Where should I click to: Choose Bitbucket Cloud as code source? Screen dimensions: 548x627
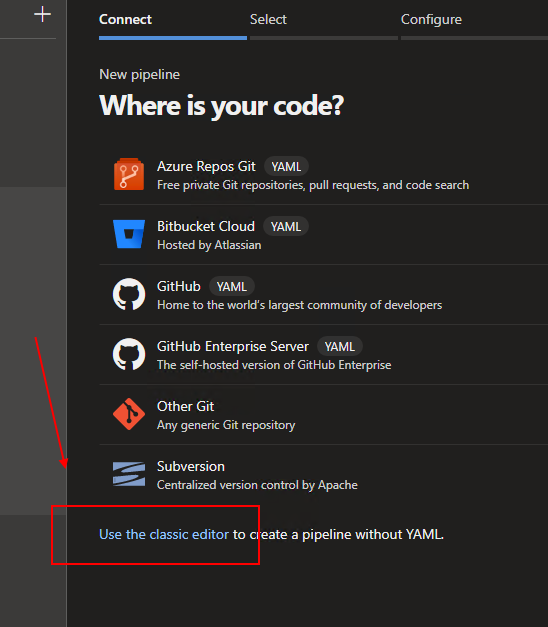click(x=206, y=226)
